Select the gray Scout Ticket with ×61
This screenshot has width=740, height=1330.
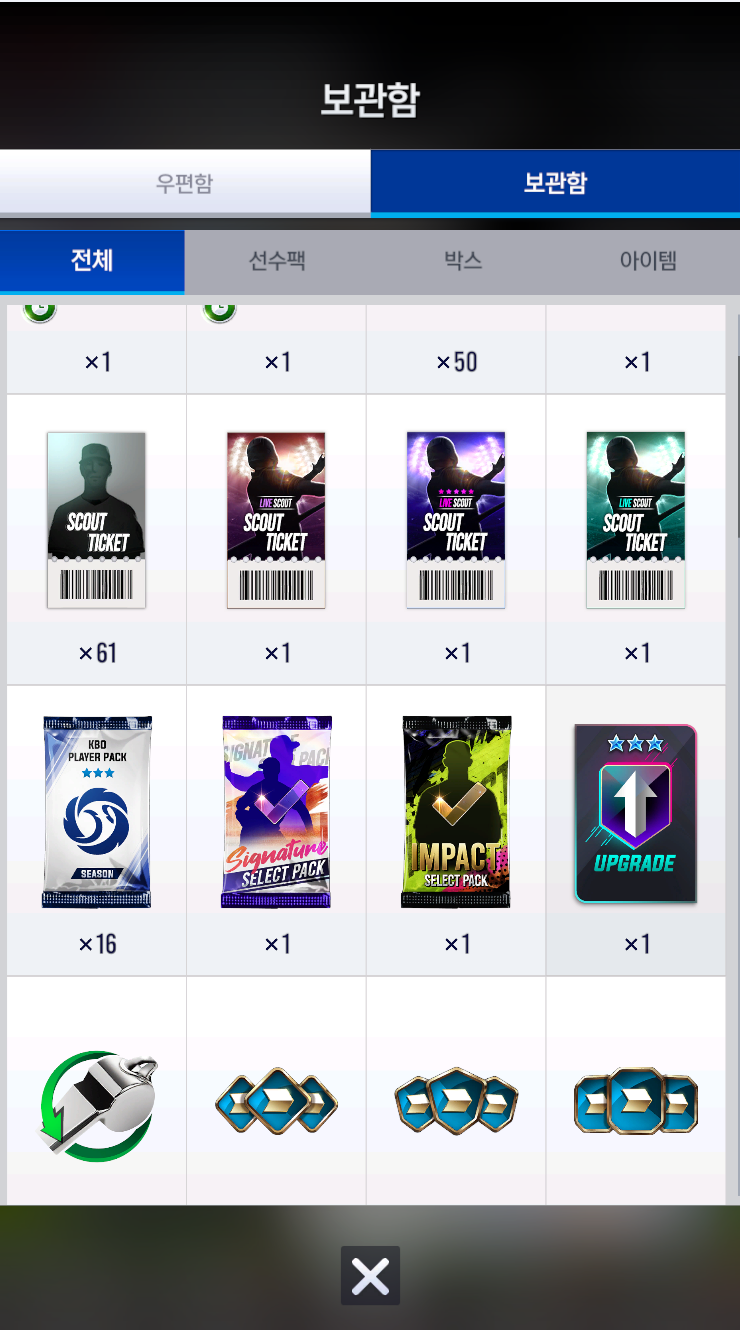click(x=96, y=520)
